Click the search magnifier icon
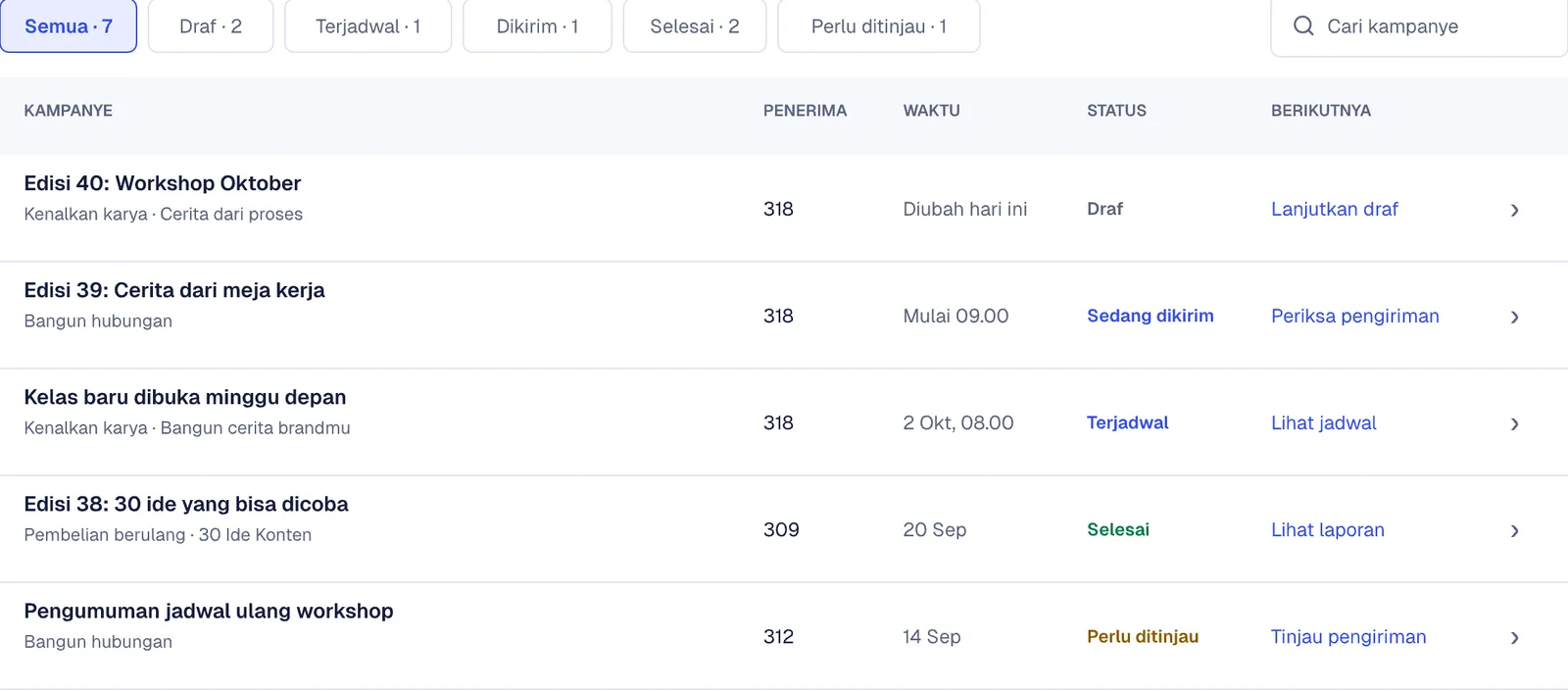This screenshot has height=691, width=1568. (1303, 26)
